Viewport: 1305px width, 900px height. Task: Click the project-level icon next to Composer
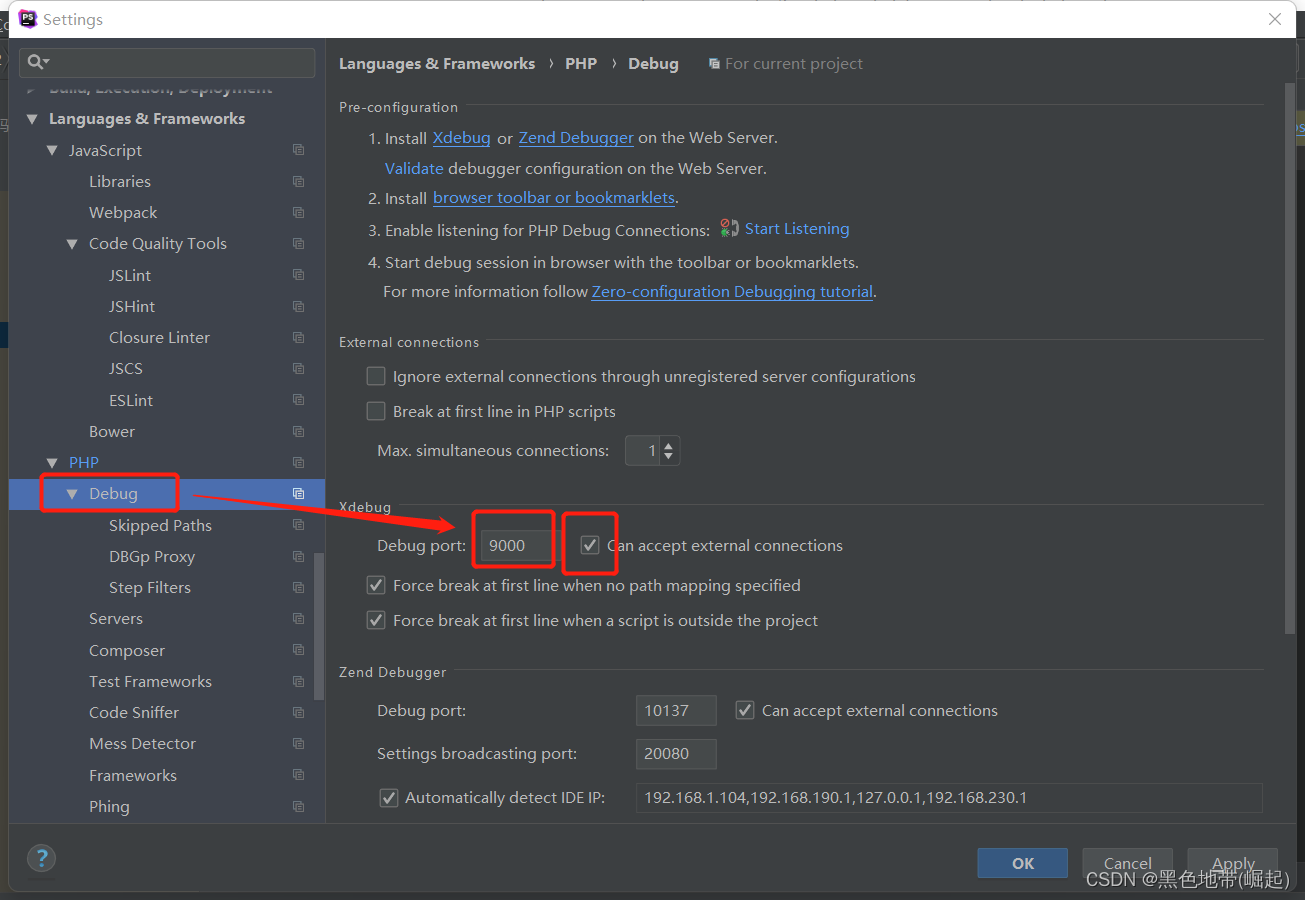pyautogui.click(x=298, y=650)
